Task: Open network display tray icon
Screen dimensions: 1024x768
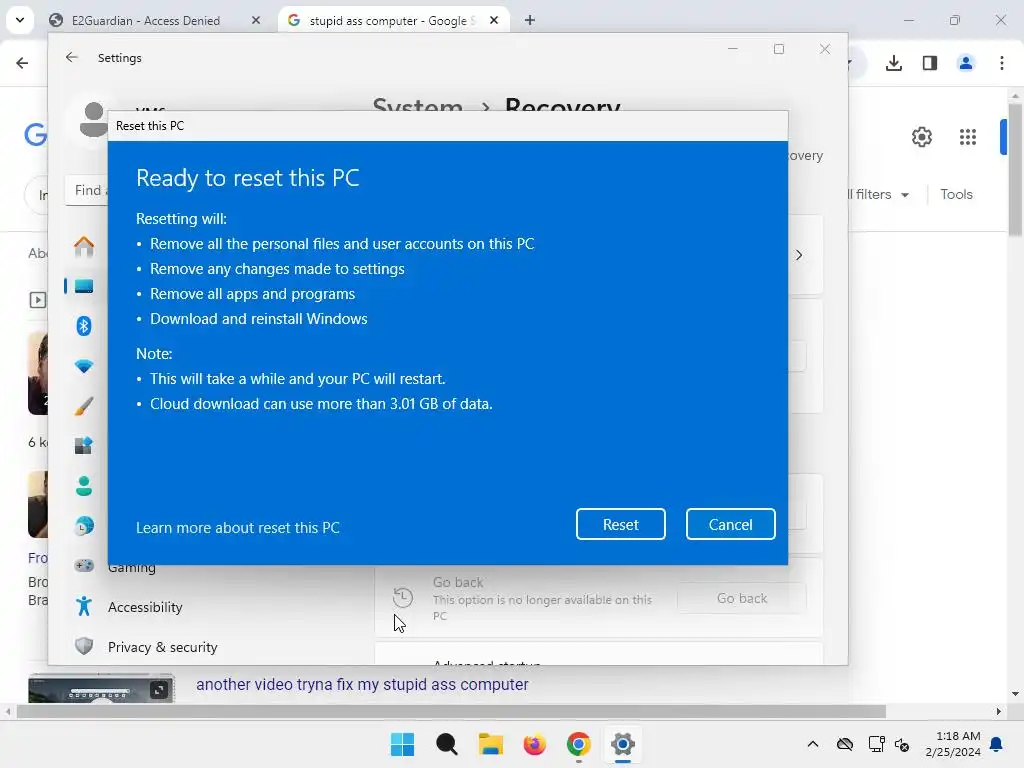Action: coord(876,744)
